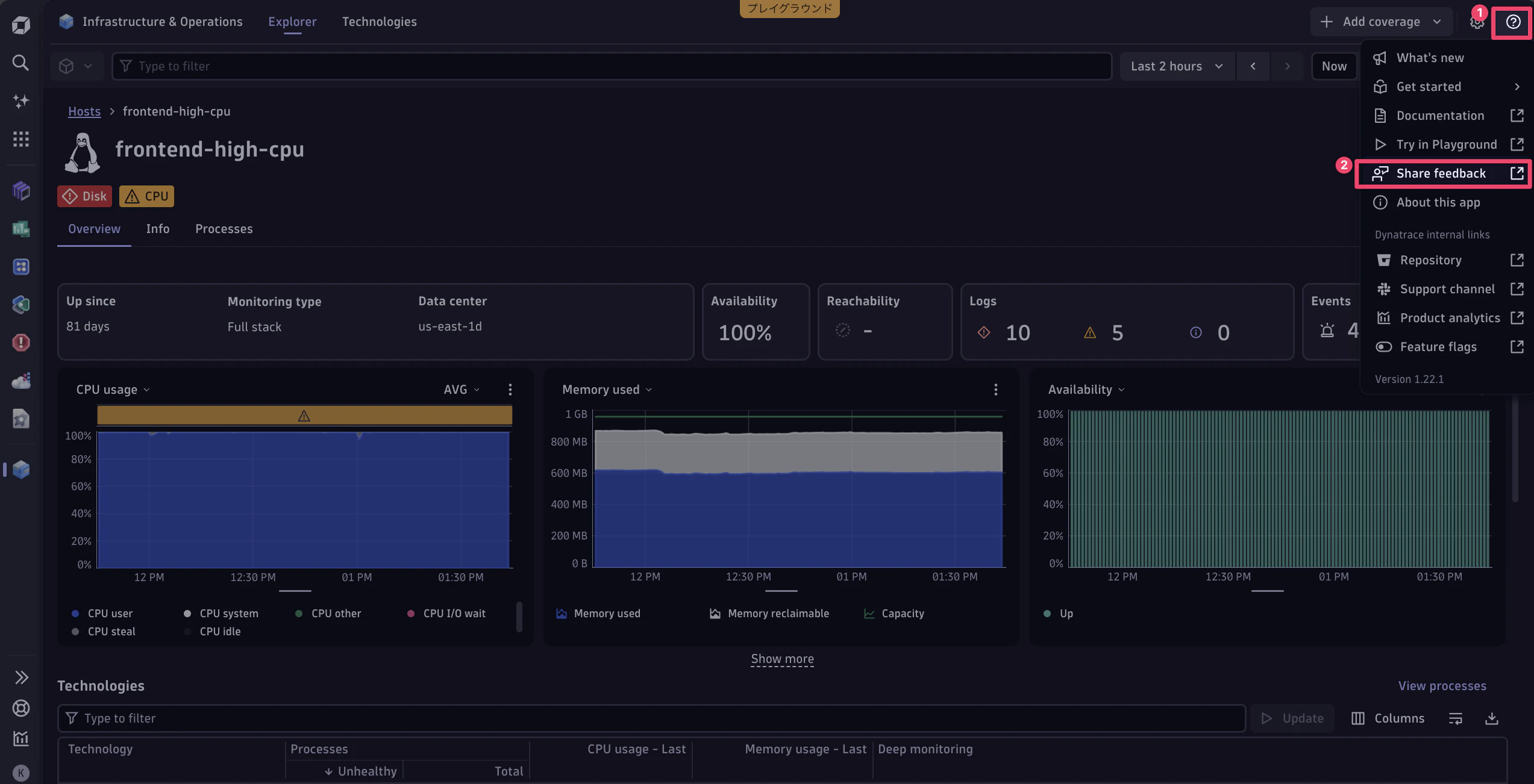Toggle Capacity series in legend
Image resolution: width=1534 pixels, height=784 pixels.
tap(894, 614)
